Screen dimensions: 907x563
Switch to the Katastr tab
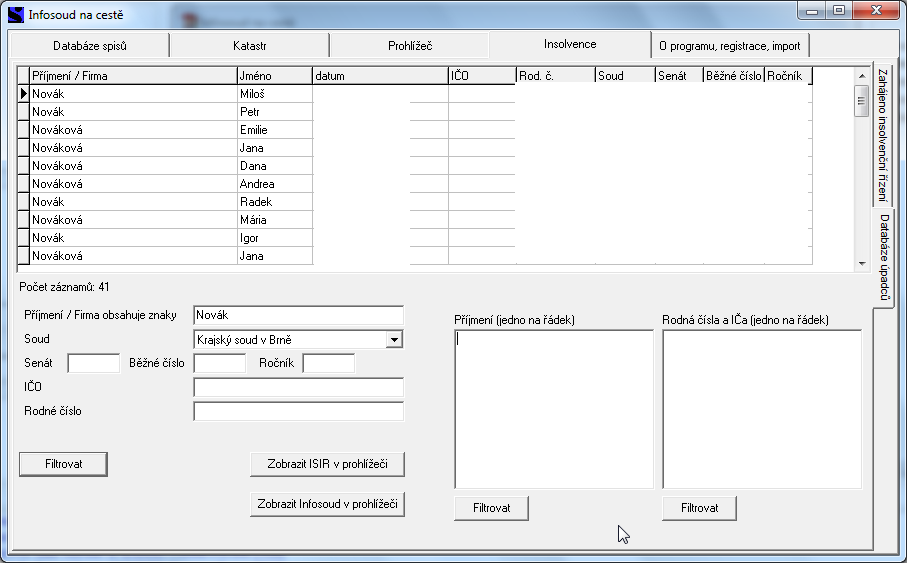click(249, 46)
